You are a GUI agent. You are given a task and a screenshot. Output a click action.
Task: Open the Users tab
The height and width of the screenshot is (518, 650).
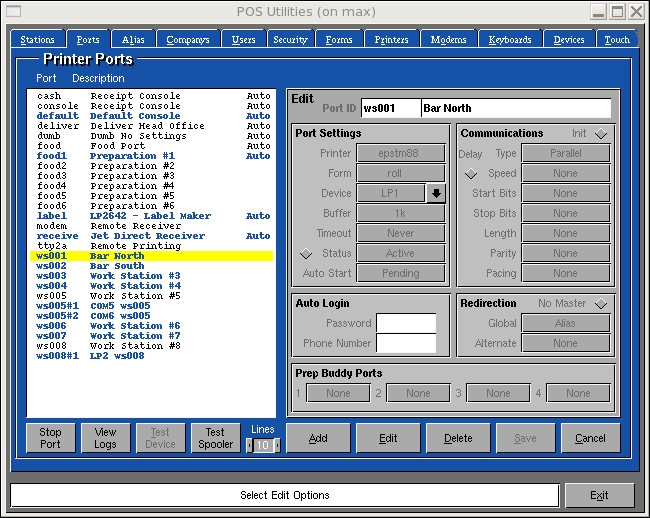pyautogui.click(x=243, y=40)
